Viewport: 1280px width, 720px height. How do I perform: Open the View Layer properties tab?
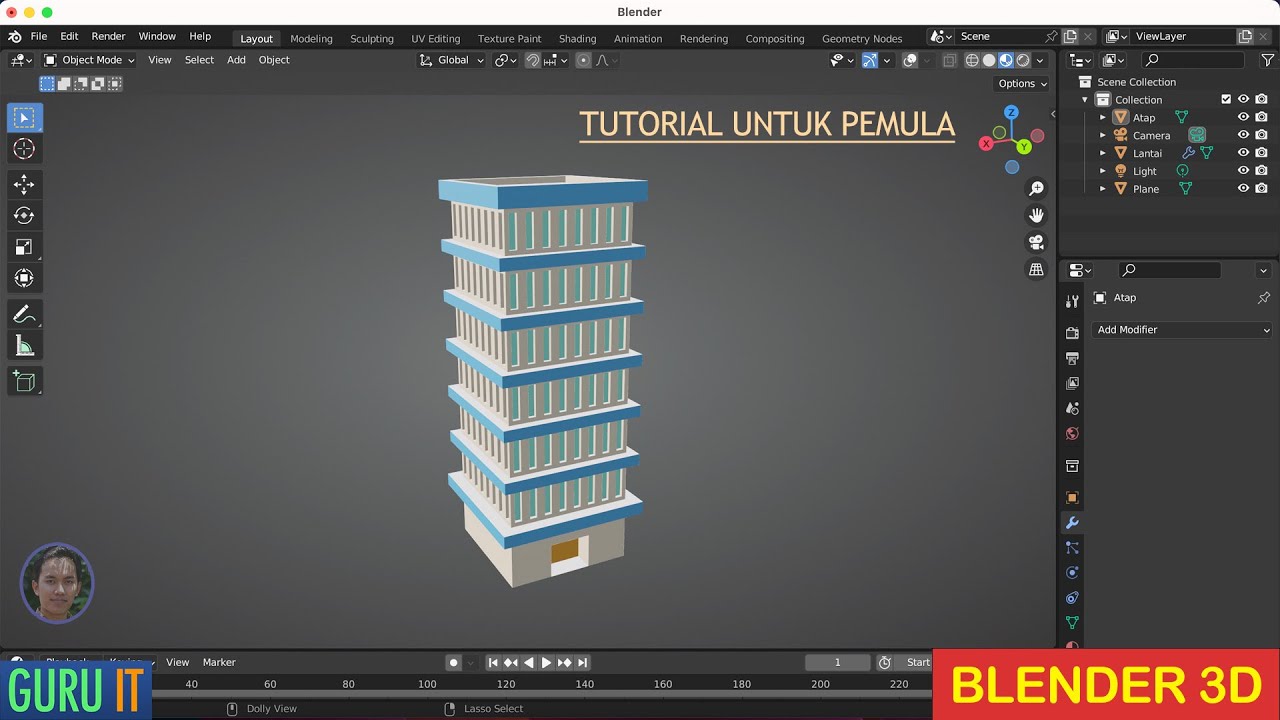[1072, 383]
